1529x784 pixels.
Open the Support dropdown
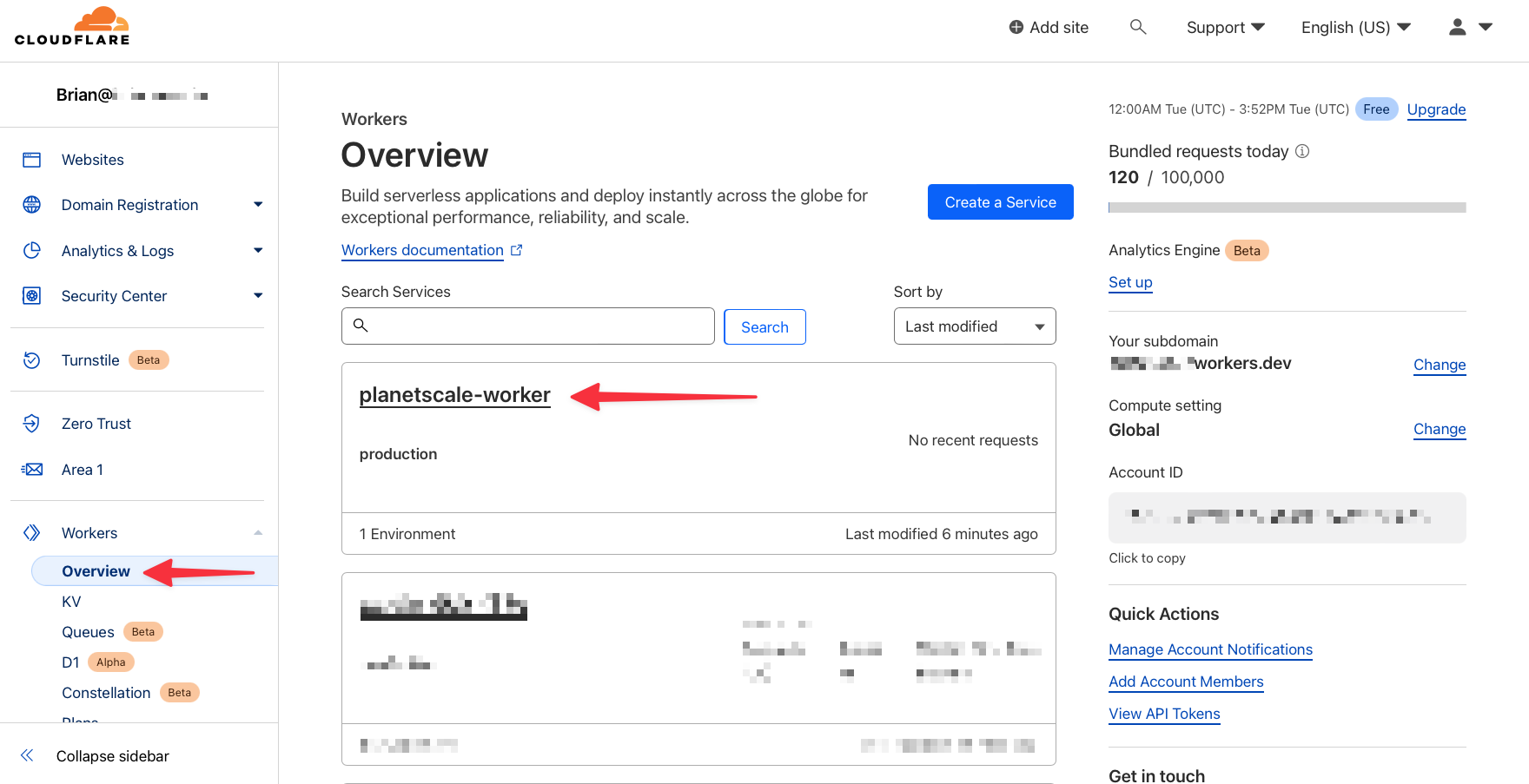pyautogui.click(x=1225, y=27)
